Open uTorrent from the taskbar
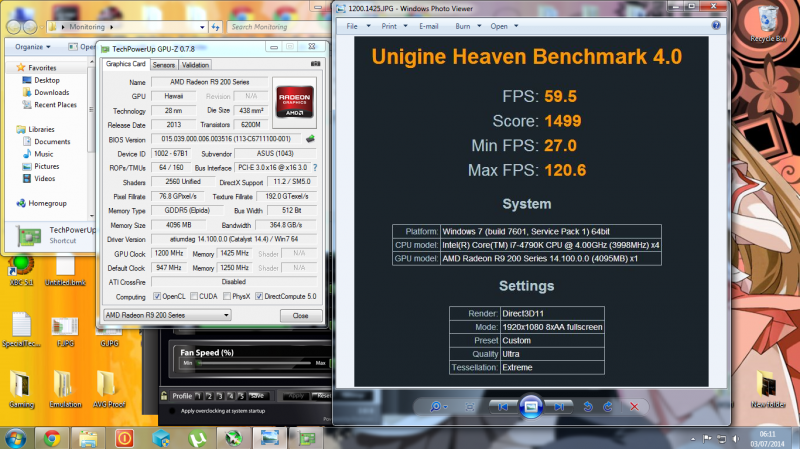The height and width of the screenshot is (449, 800). [197, 438]
